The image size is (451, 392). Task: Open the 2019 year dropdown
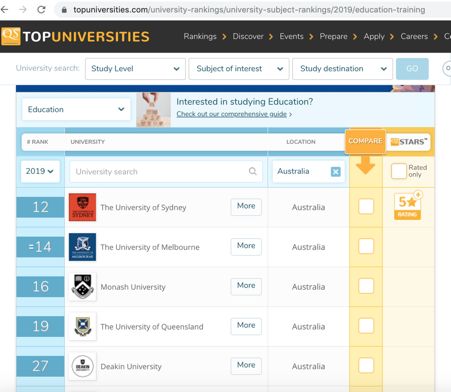pyautogui.click(x=40, y=171)
